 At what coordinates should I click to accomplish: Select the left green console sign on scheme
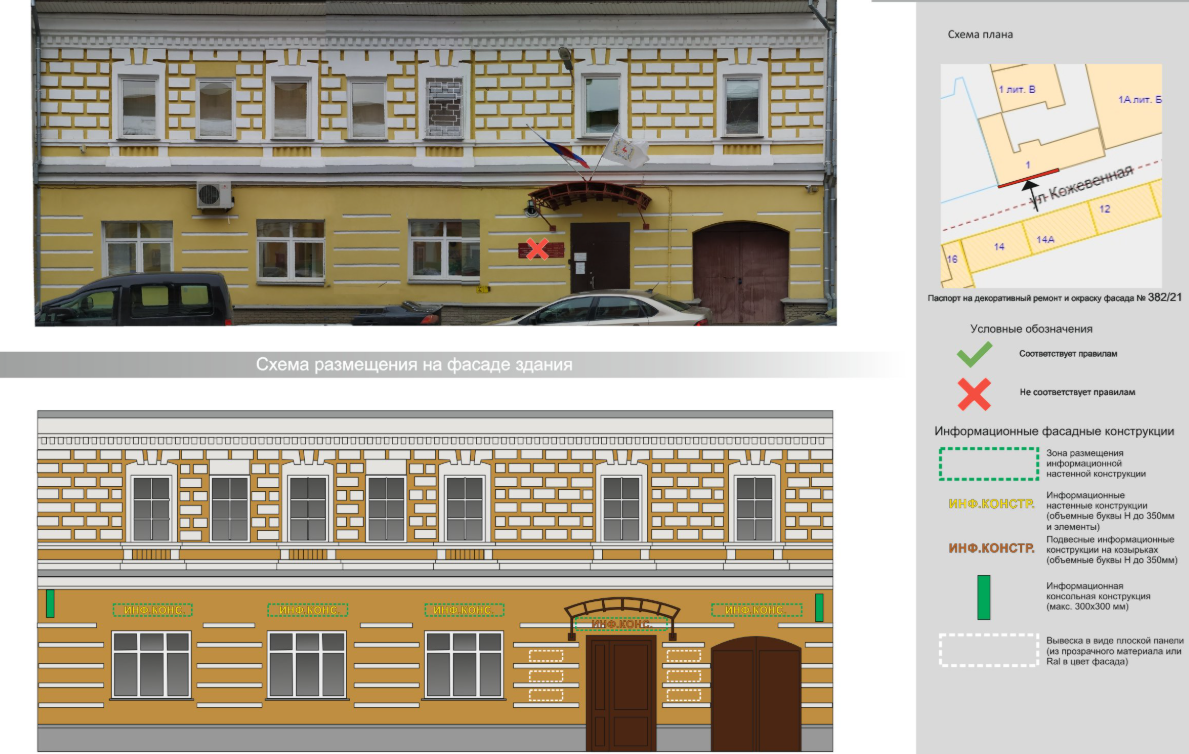click(x=50, y=604)
